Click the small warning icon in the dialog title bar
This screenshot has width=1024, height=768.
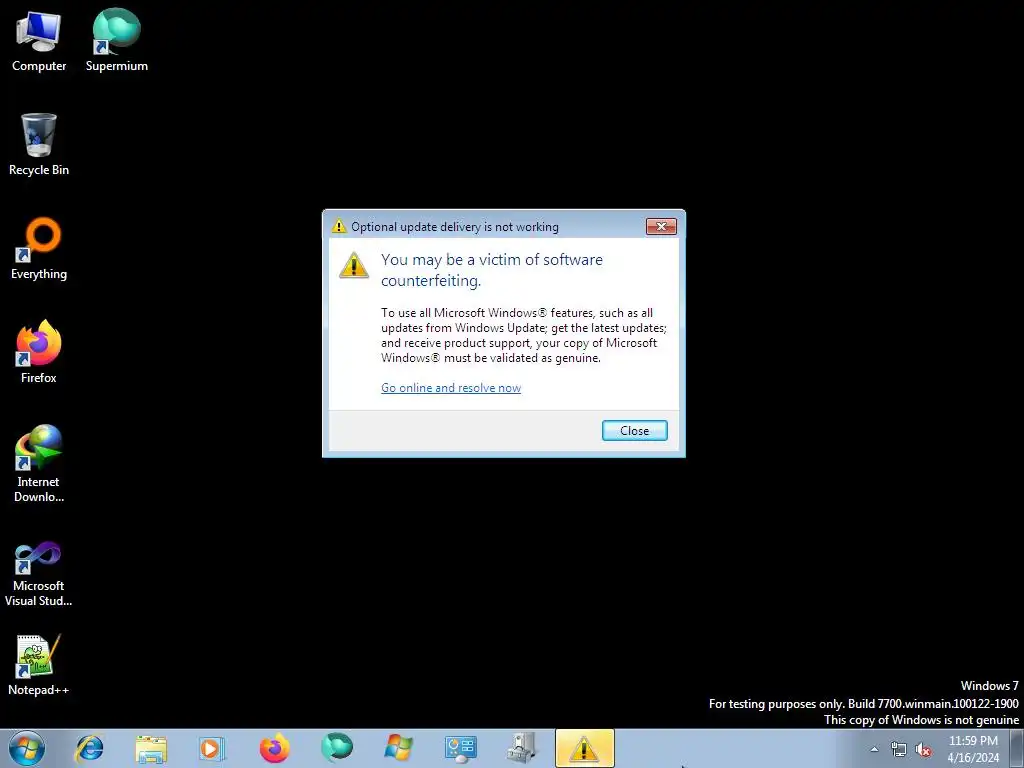(338, 227)
